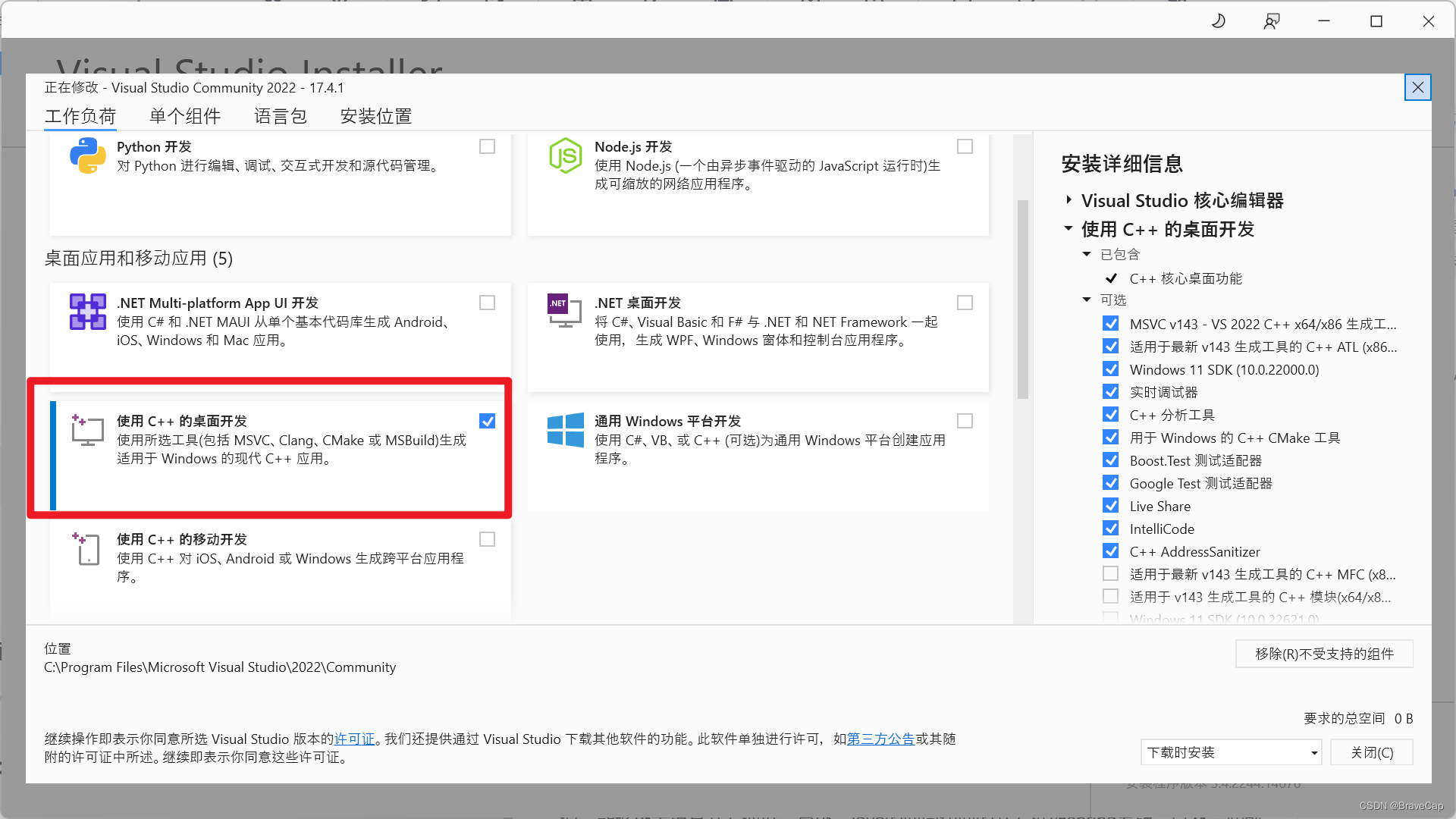Uncheck the C++ ATL v143 option
The width and height of the screenshot is (1456, 819).
pos(1111,346)
